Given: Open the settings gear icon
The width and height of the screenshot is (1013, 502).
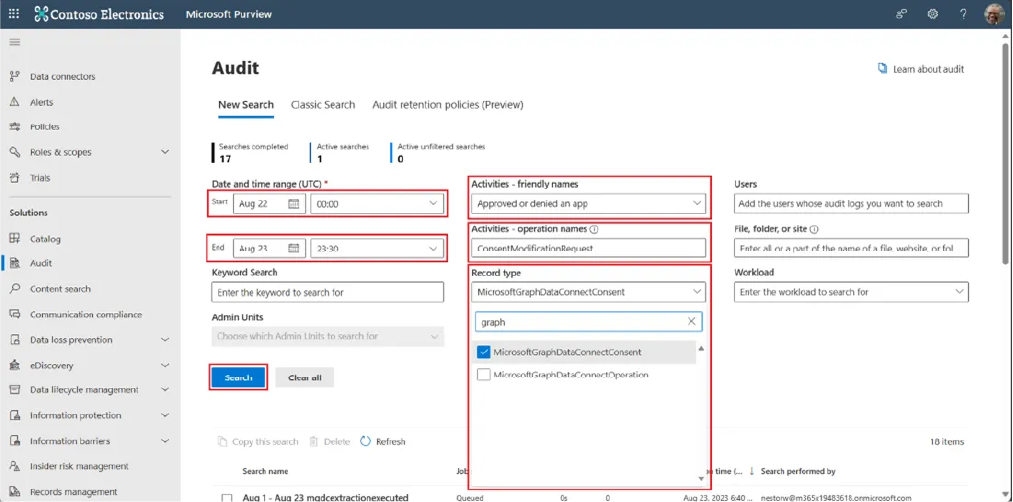Looking at the screenshot, I should (932, 14).
